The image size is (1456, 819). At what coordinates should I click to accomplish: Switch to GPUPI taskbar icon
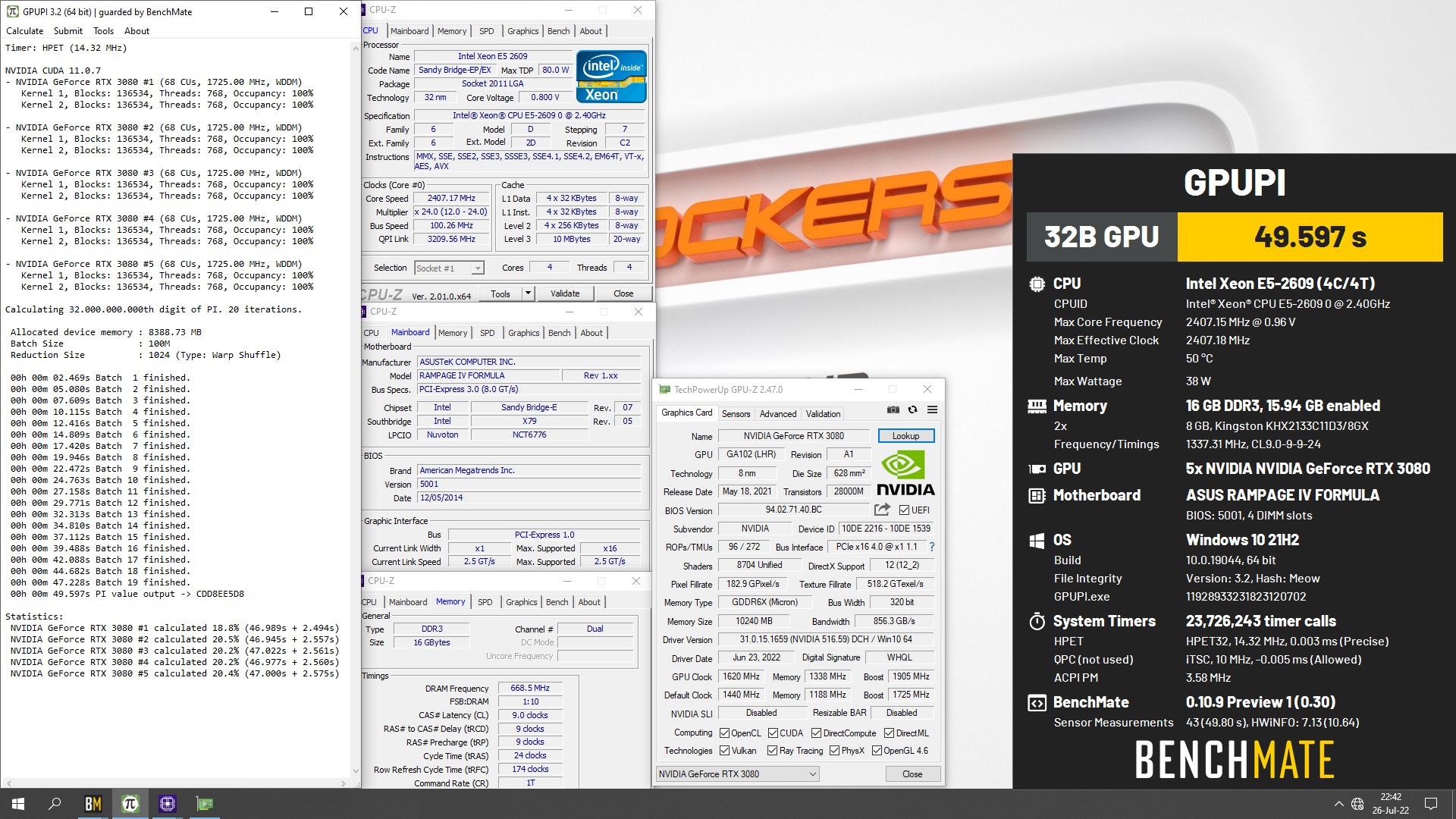[x=130, y=804]
